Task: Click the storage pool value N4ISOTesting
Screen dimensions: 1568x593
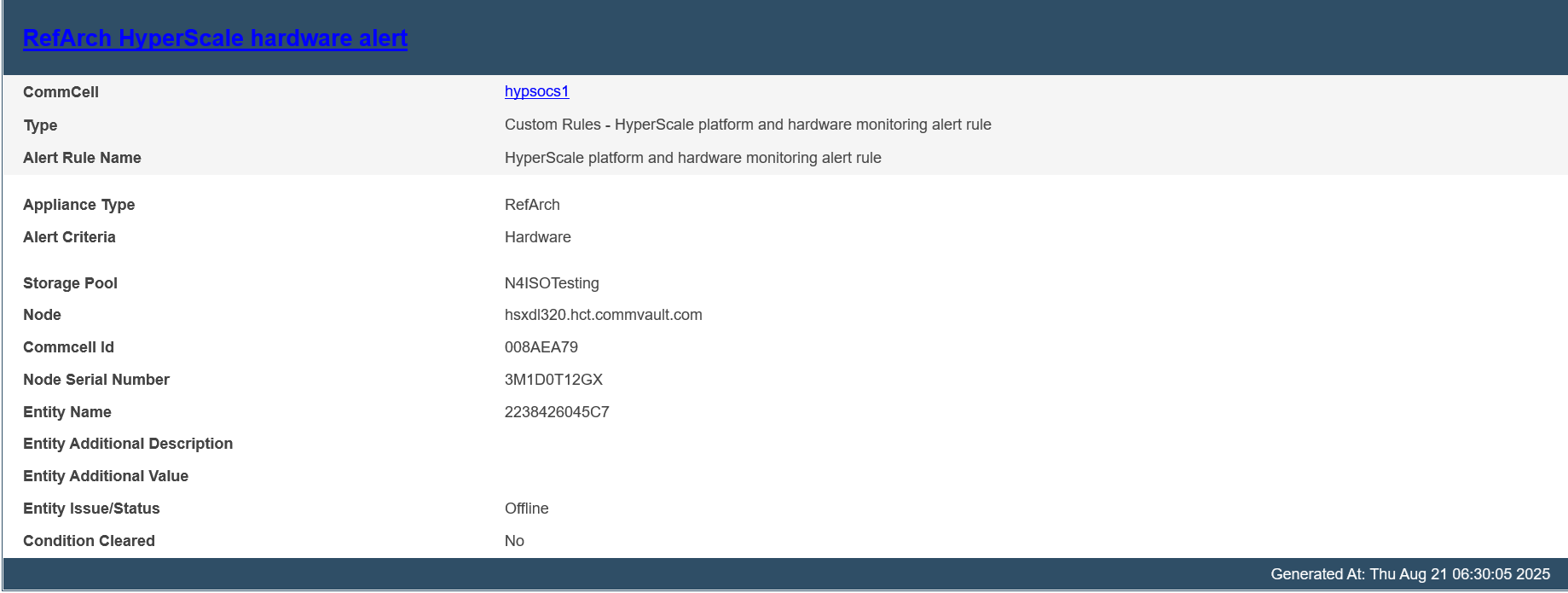Action: [552, 283]
